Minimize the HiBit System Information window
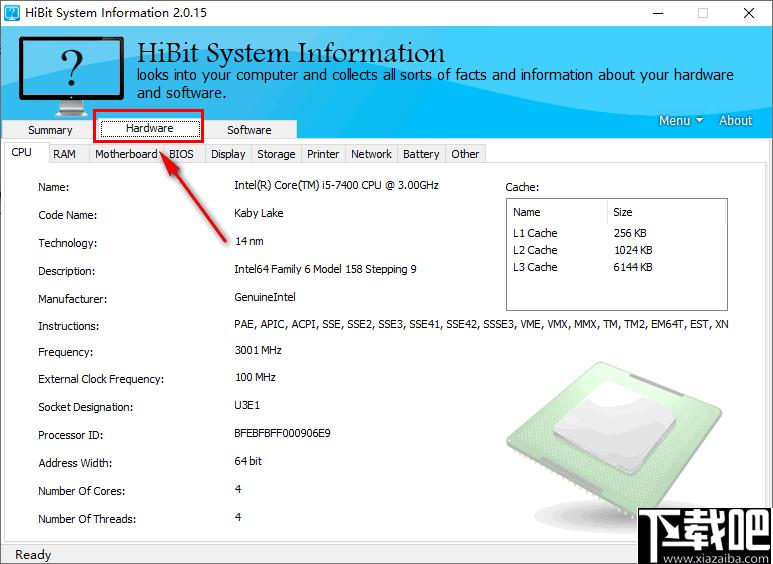Screen dimensions: 773x564 pos(656,13)
